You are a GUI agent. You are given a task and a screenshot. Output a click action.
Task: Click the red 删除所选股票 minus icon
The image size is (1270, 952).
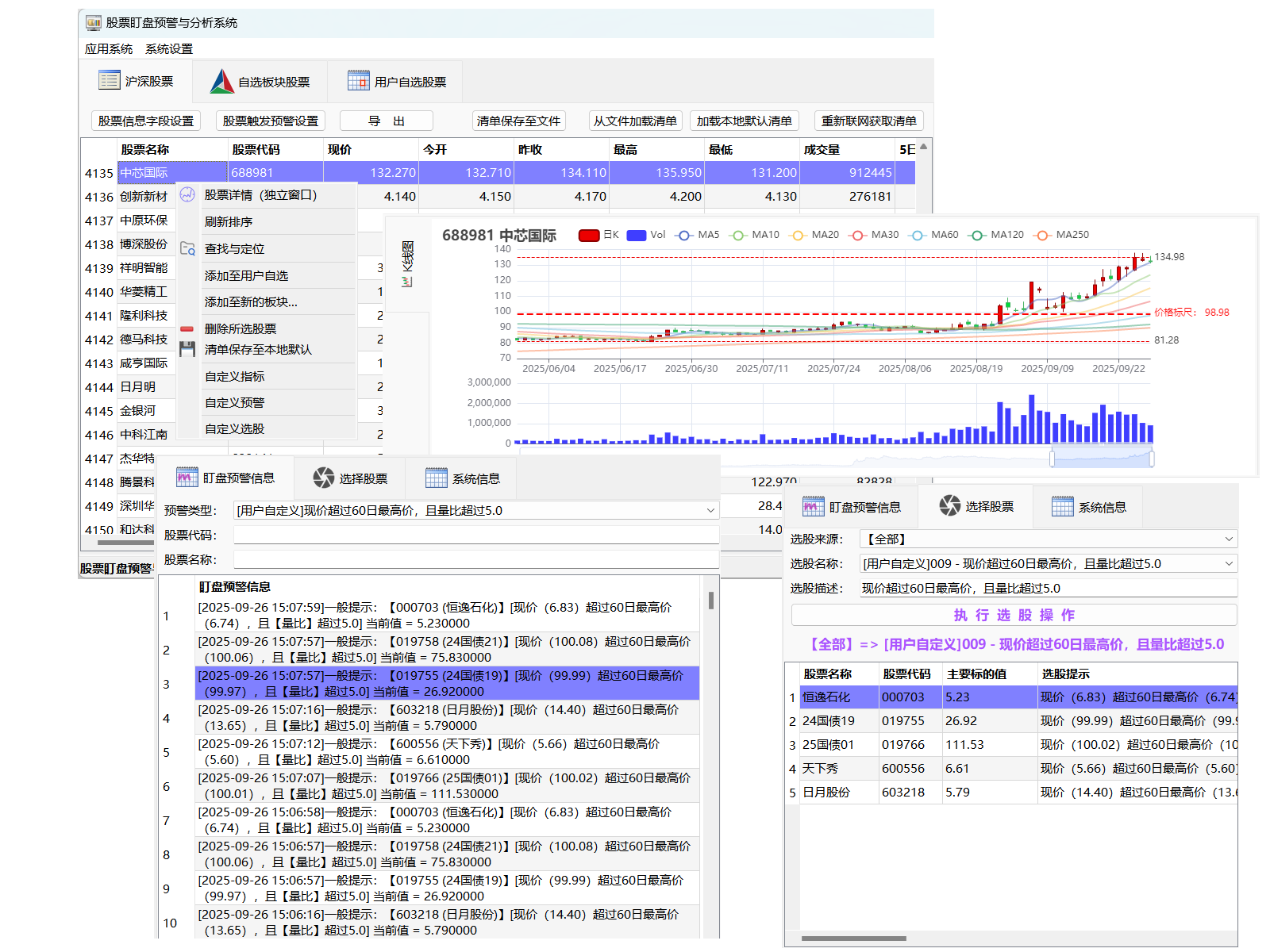click(x=187, y=328)
